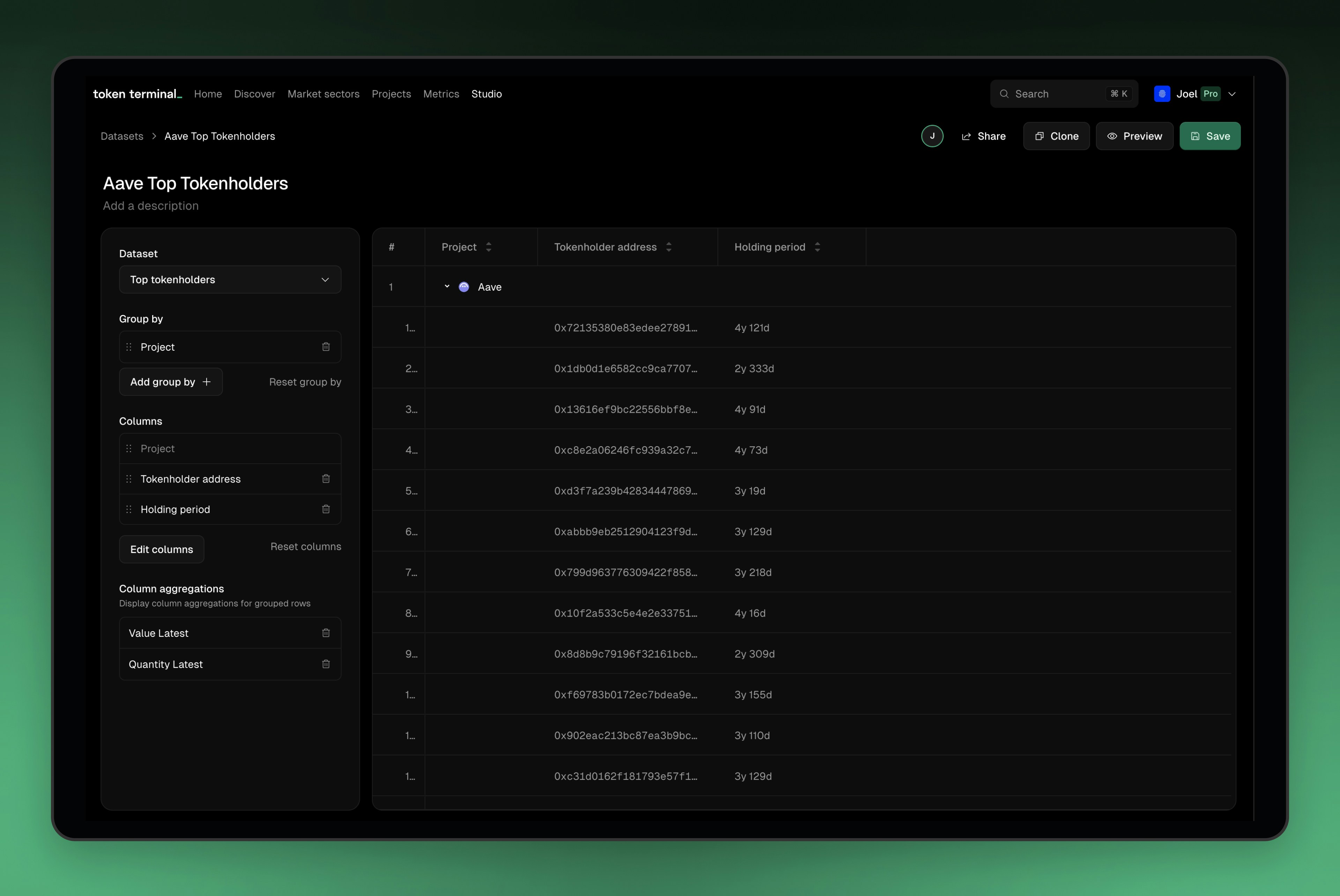
Task: Click the J collaborator avatar
Action: tap(932, 136)
